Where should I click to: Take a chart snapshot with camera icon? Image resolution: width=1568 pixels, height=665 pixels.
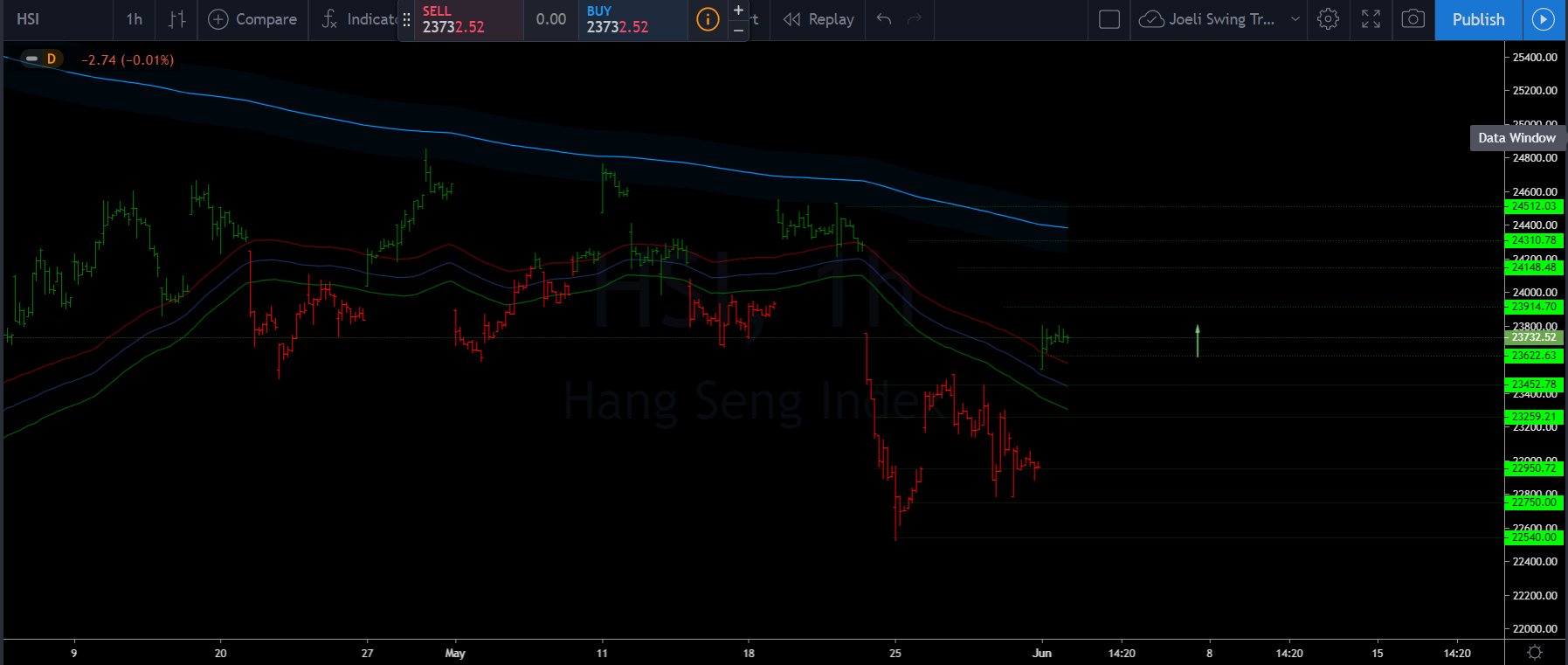(1413, 19)
